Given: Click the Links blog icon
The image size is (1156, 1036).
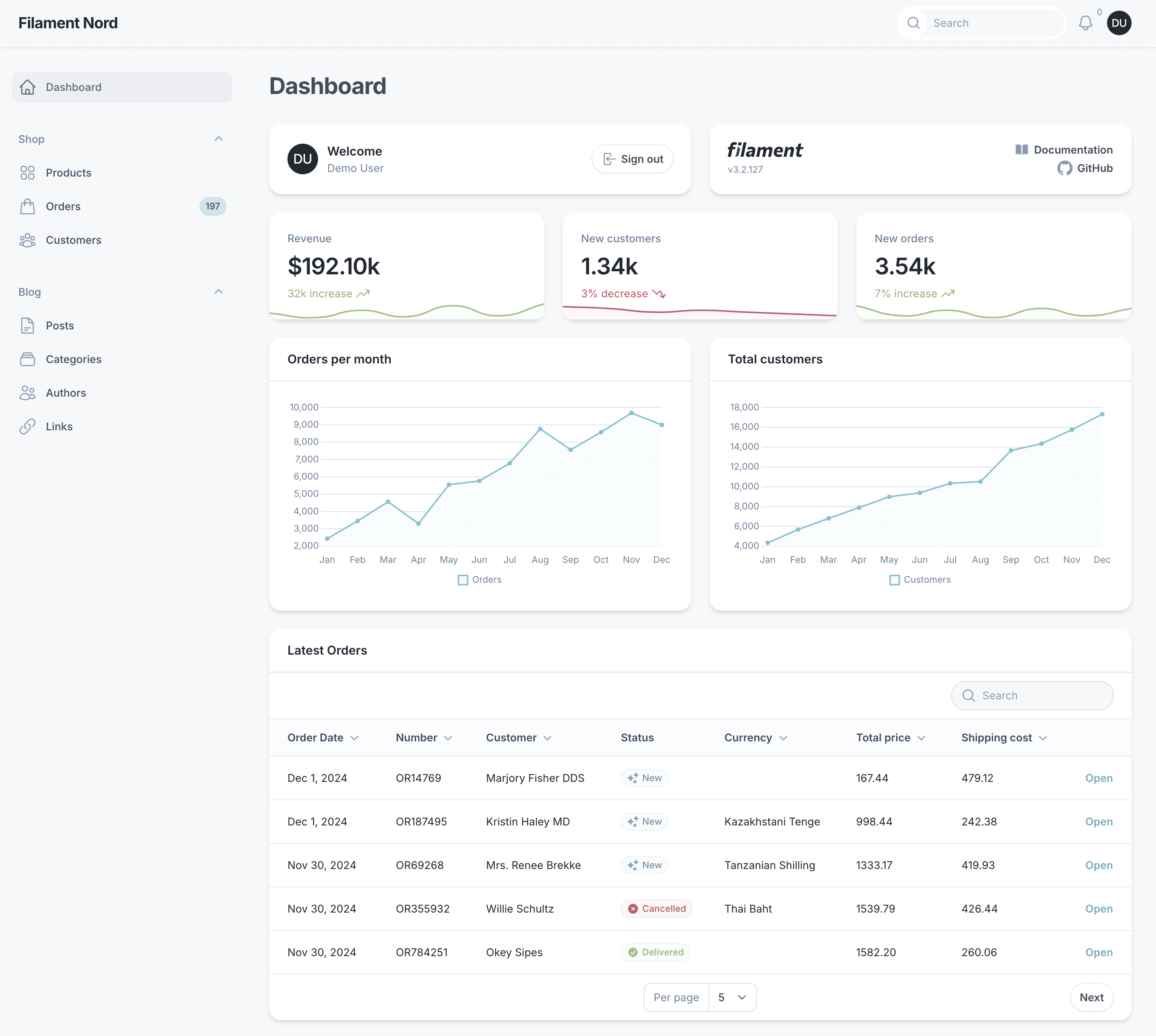Looking at the screenshot, I should (x=27, y=425).
